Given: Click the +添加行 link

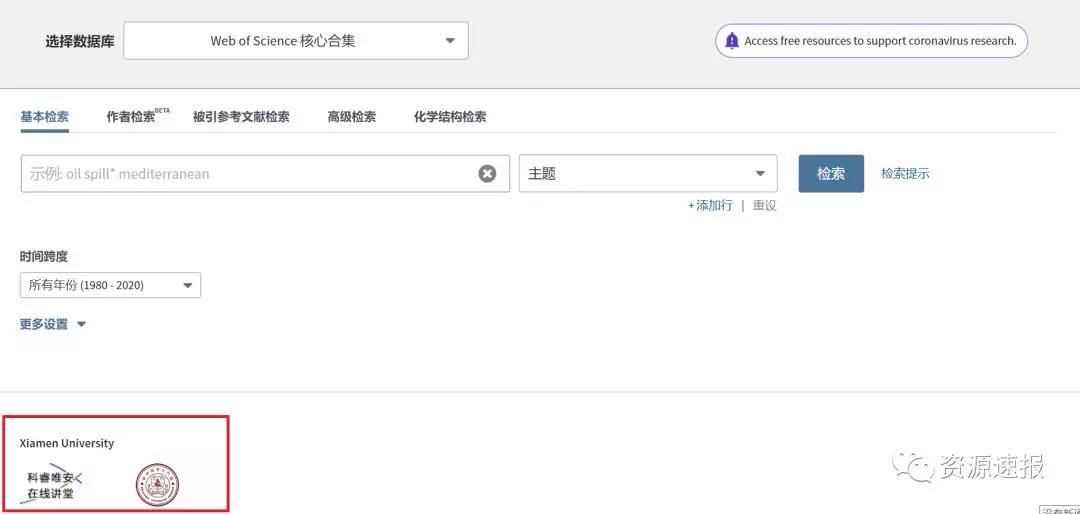Looking at the screenshot, I should click(710, 205).
